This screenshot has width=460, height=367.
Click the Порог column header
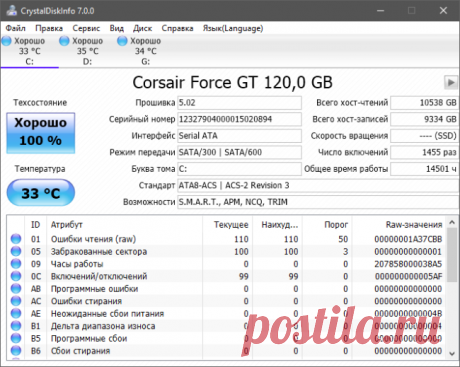point(327,225)
